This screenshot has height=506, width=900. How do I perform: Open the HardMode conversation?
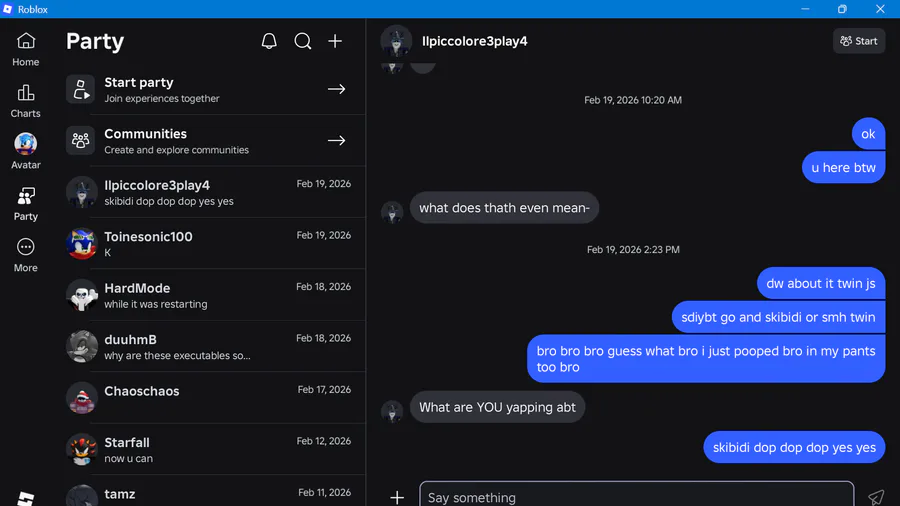pyautogui.click(x=215, y=295)
